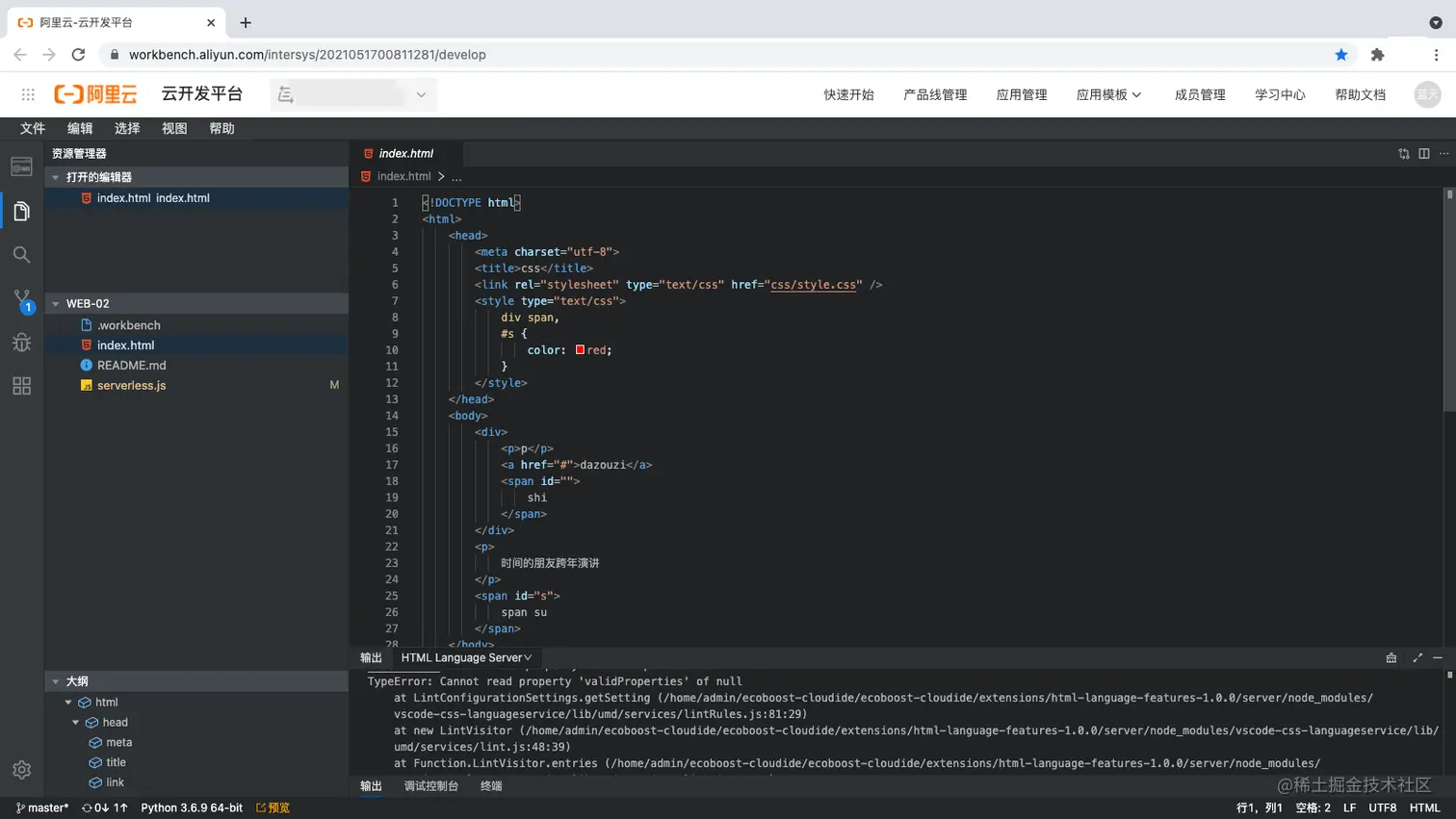Open the user avatar menu
Image resolution: width=1456 pixels, height=819 pixels.
point(1427,94)
